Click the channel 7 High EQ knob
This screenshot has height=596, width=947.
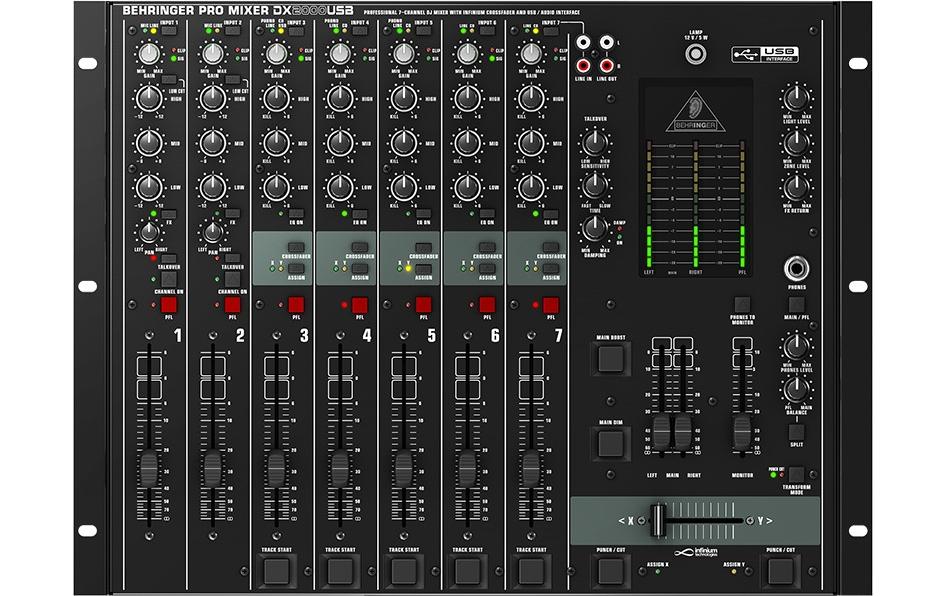(x=531, y=98)
